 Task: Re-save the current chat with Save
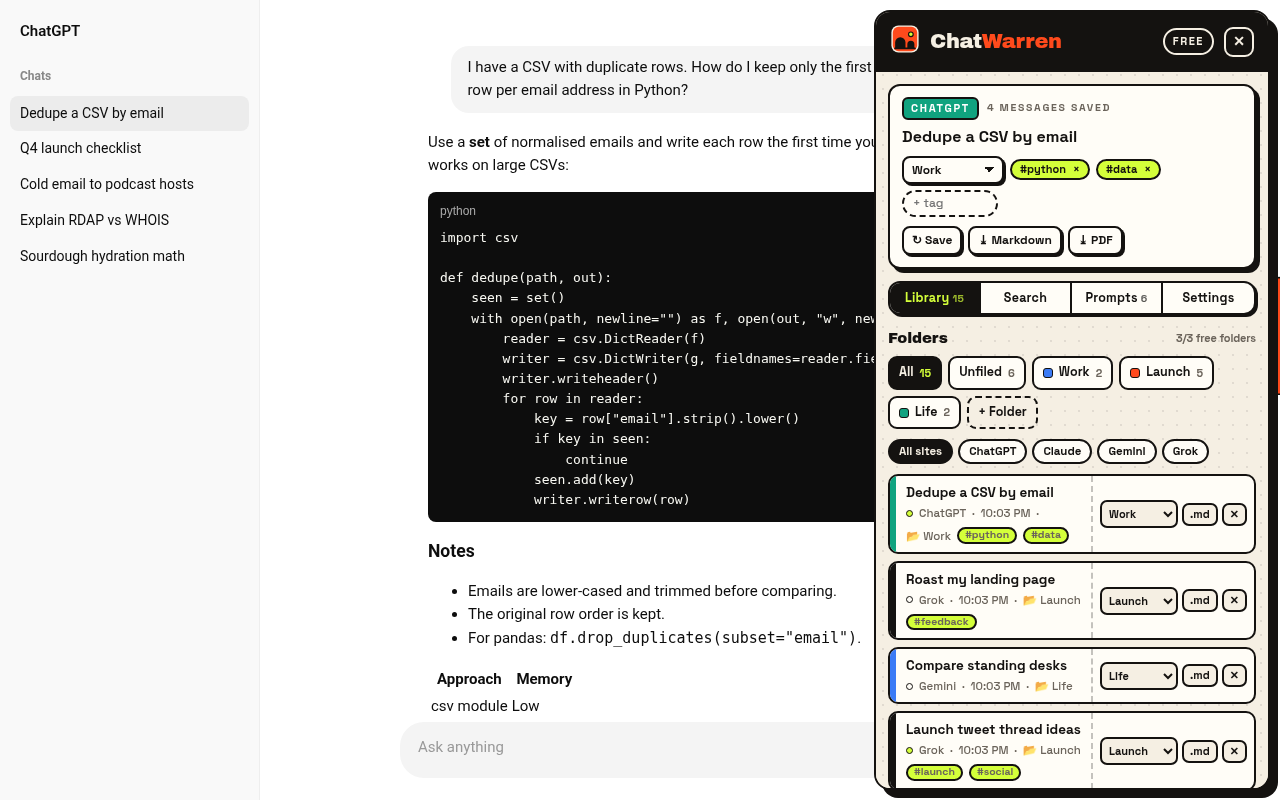[932, 240]
